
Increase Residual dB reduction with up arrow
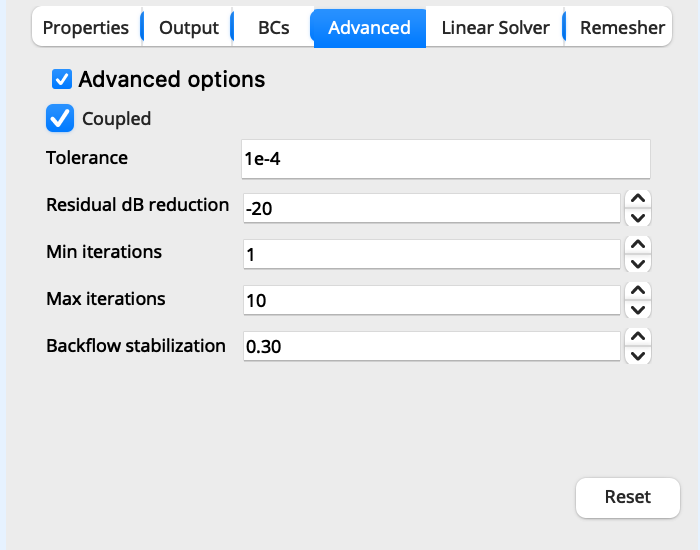pyautogui.click(x=638, y=199)
